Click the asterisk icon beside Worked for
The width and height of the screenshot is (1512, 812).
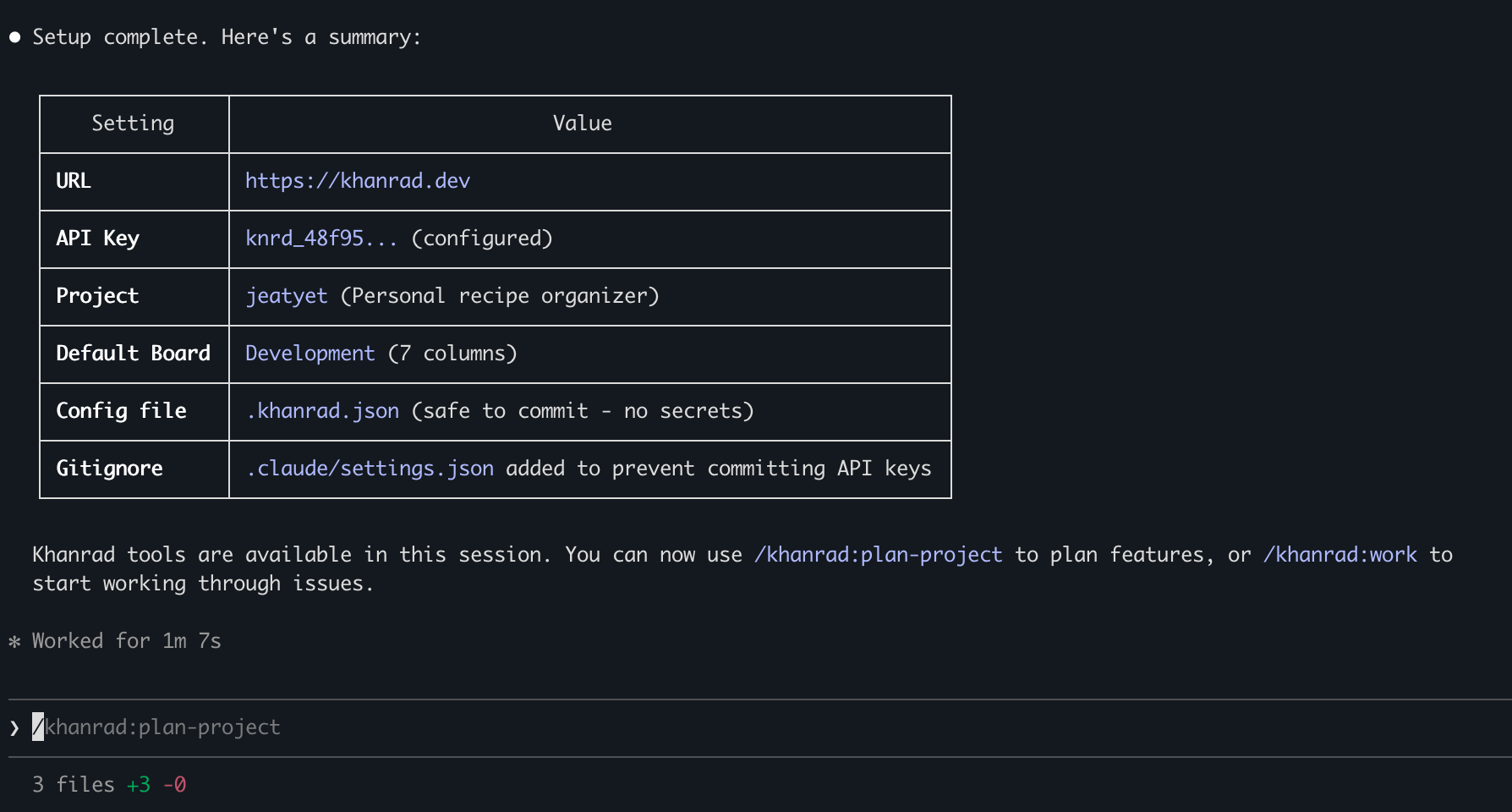14,641
